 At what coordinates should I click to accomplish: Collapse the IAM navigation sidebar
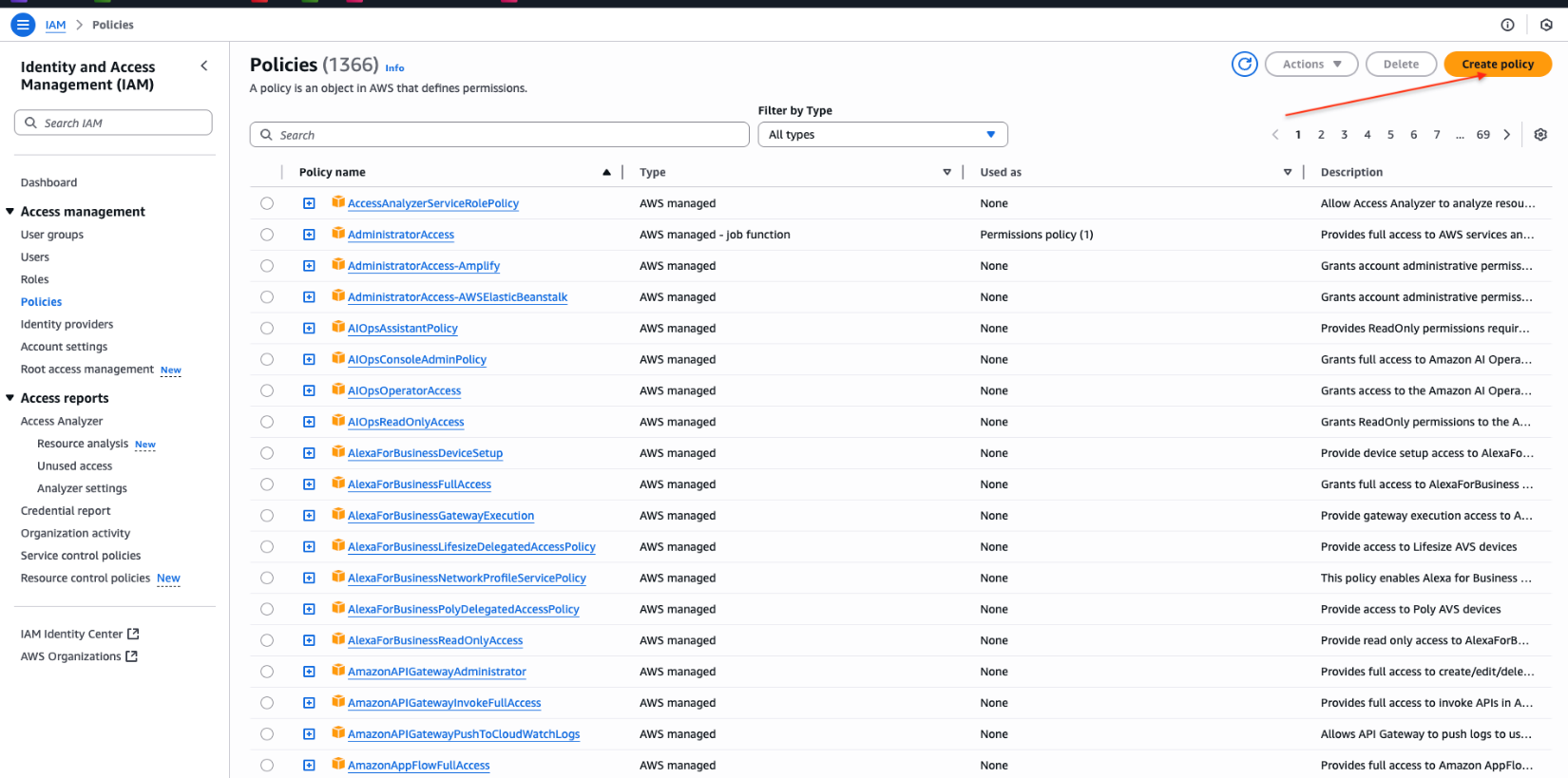click(203, 66)
